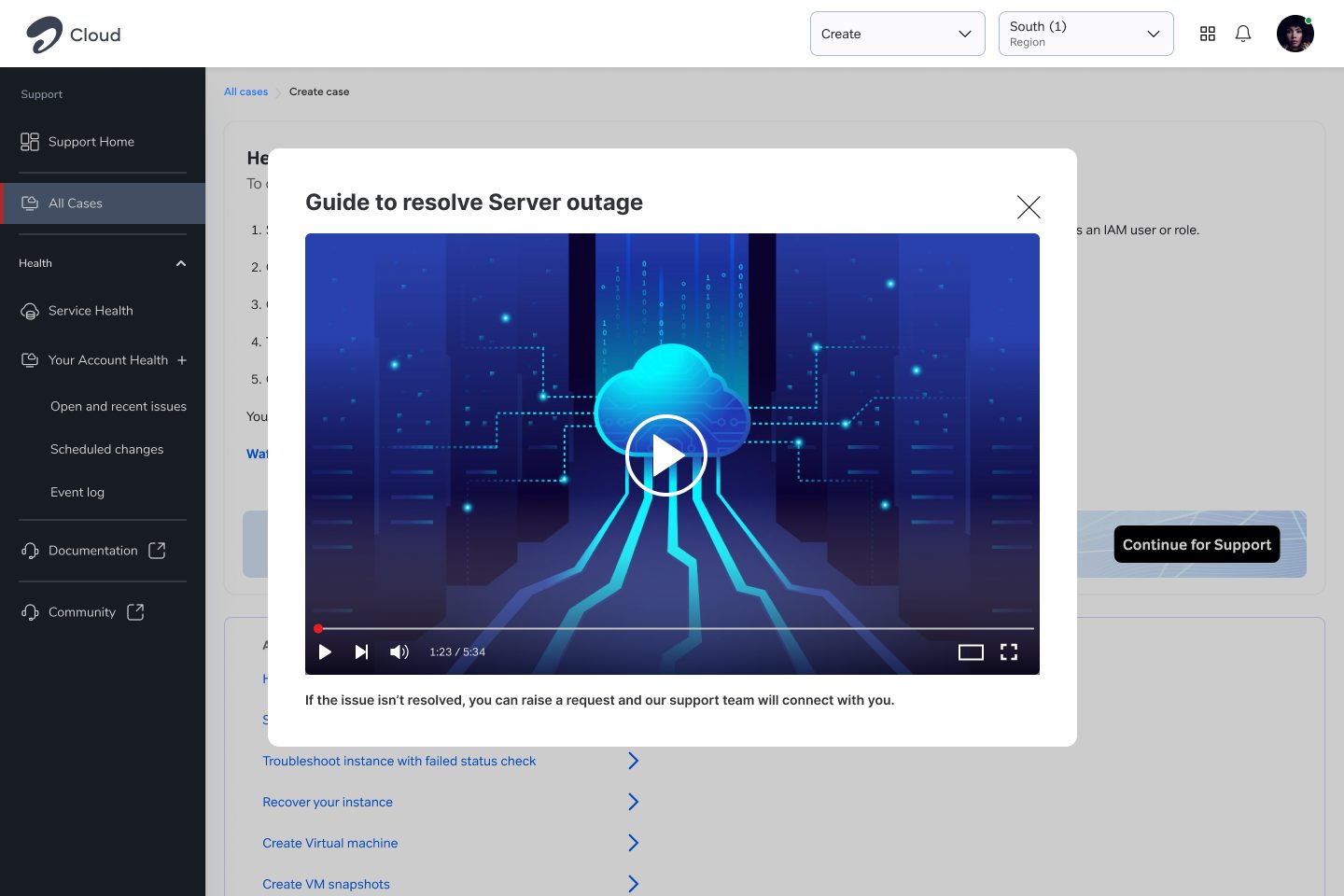1344x896 pixels.
Task: Open the South (1) Region dropdown
Action: tap(1086, 34)
